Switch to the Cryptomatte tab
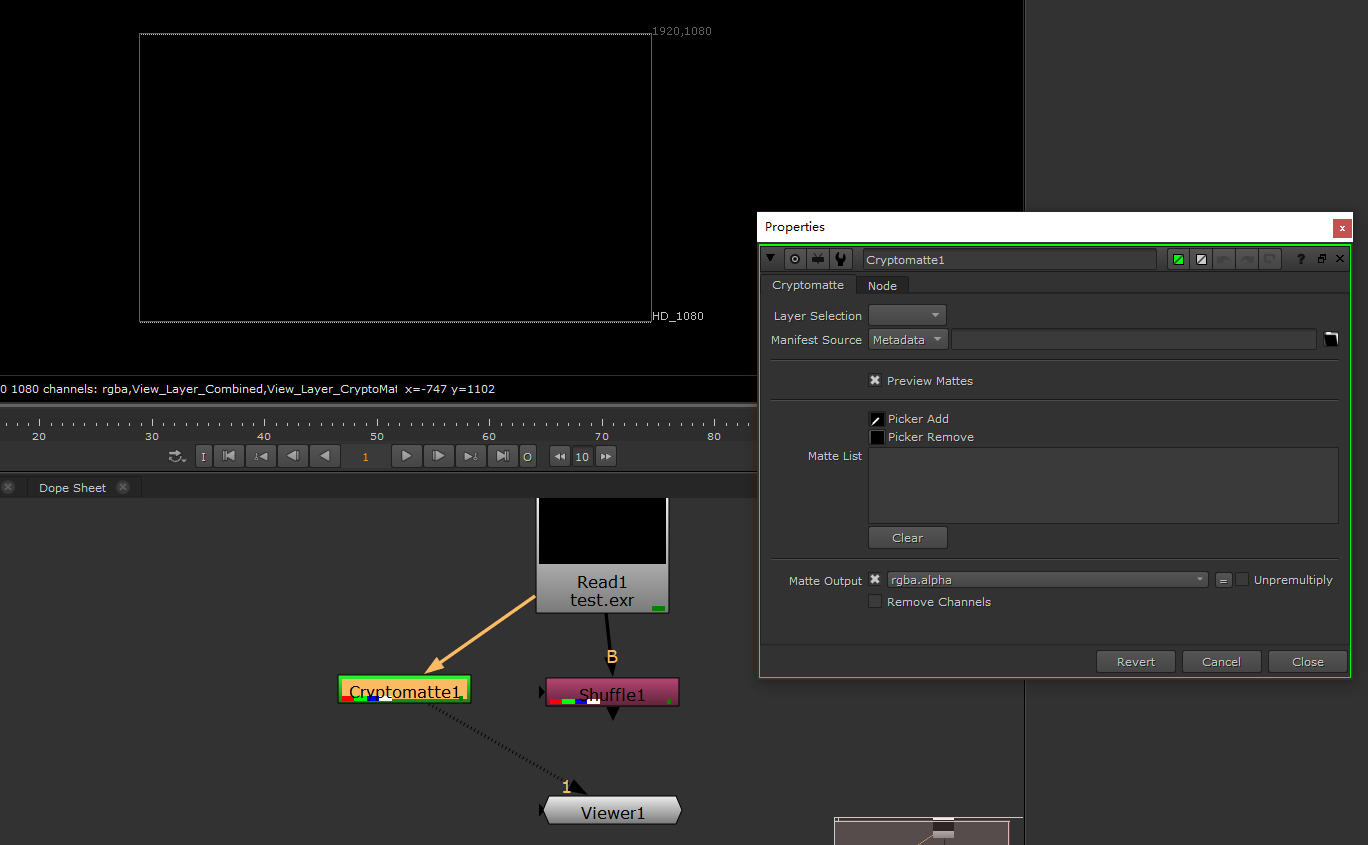This screenshot has height=845, width=1368. point(808,285)
